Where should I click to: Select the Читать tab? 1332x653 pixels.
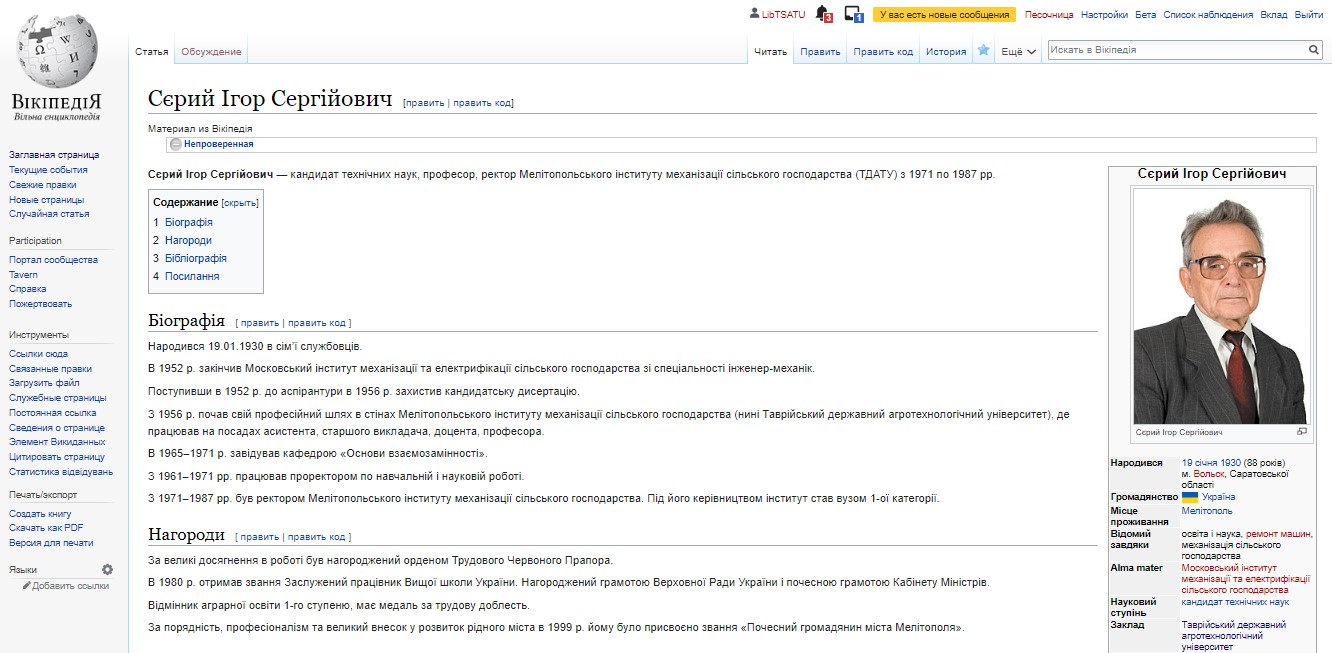[770, 52]
